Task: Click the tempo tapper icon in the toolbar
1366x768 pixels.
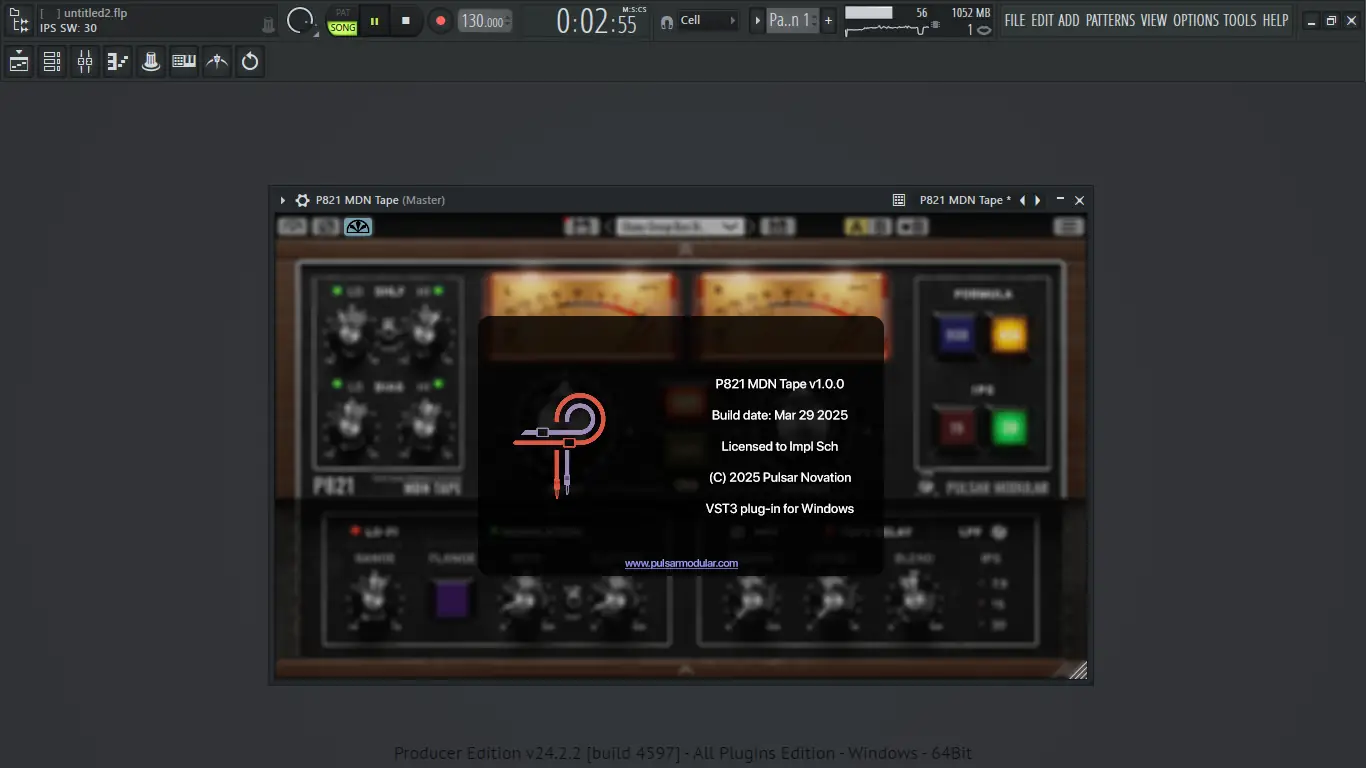Action: [217, 62]
